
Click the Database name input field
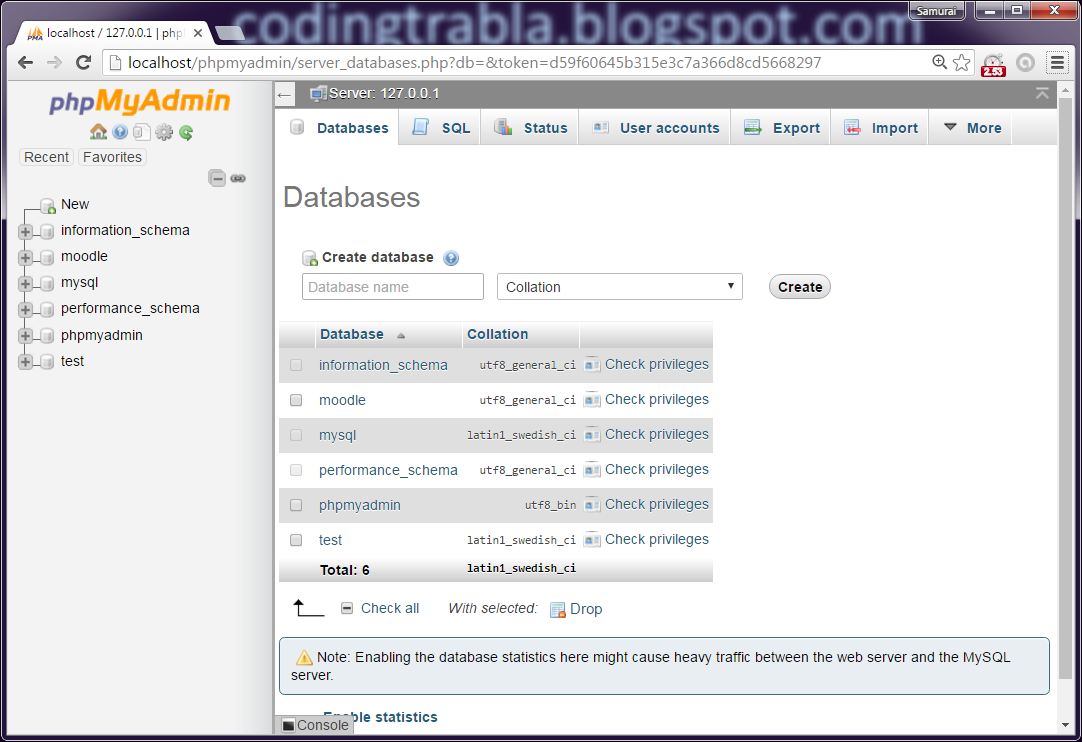393,286
